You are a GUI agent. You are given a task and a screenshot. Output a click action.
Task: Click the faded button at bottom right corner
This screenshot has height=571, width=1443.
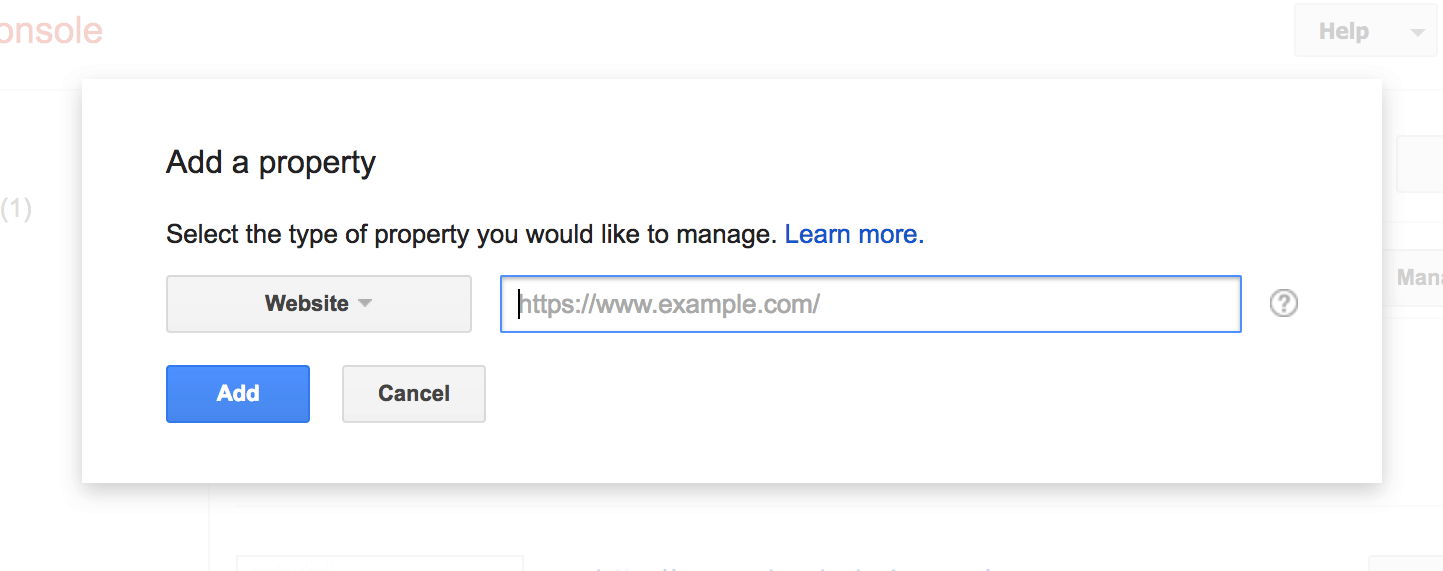(x=1405, y=563)
